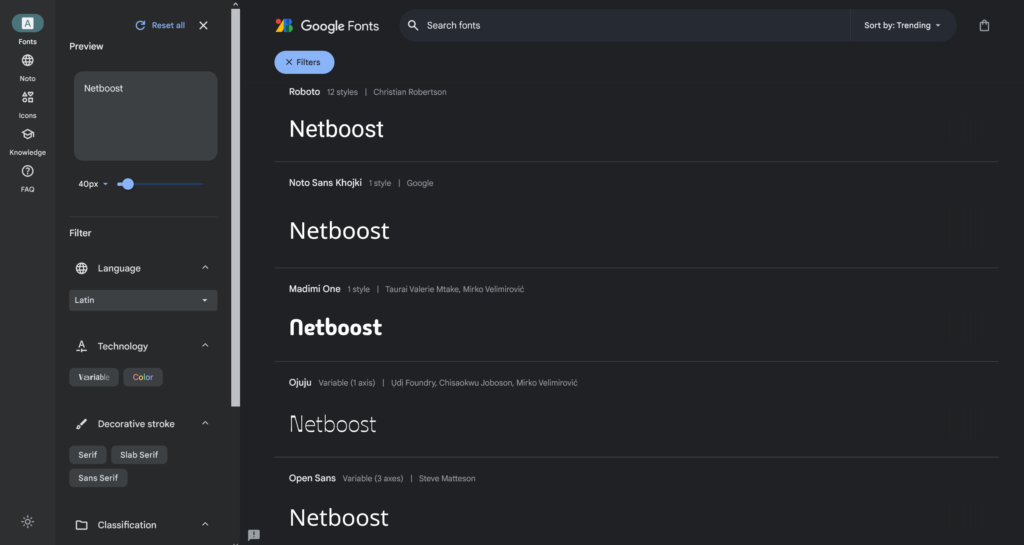Viewport: 1024px width, 545px height.
Task: Enable the Slab Serif filter chip
Action: point(139,455)
